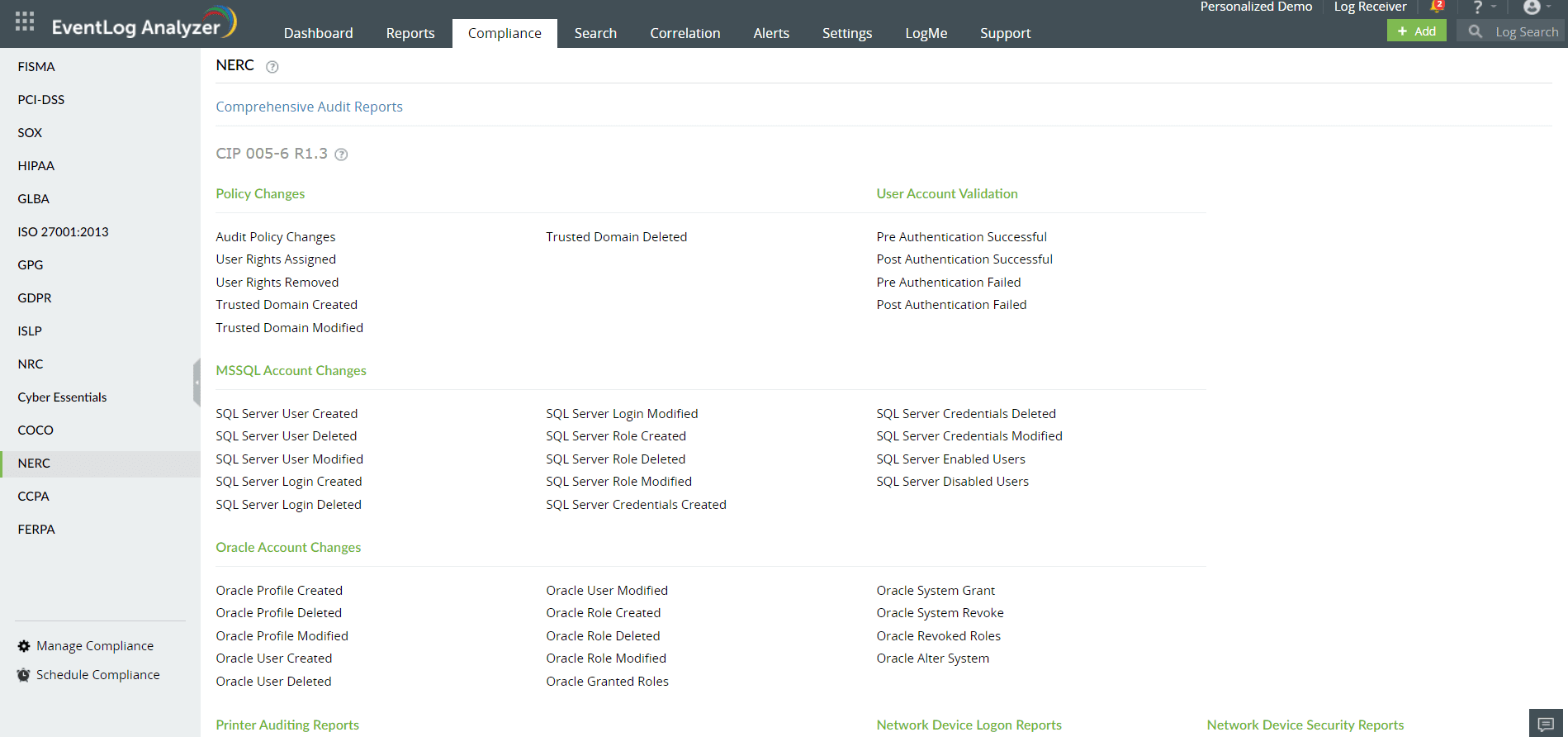Open the apps grid launcher icon
The image size is (1568, 737).
pos(25,21)
